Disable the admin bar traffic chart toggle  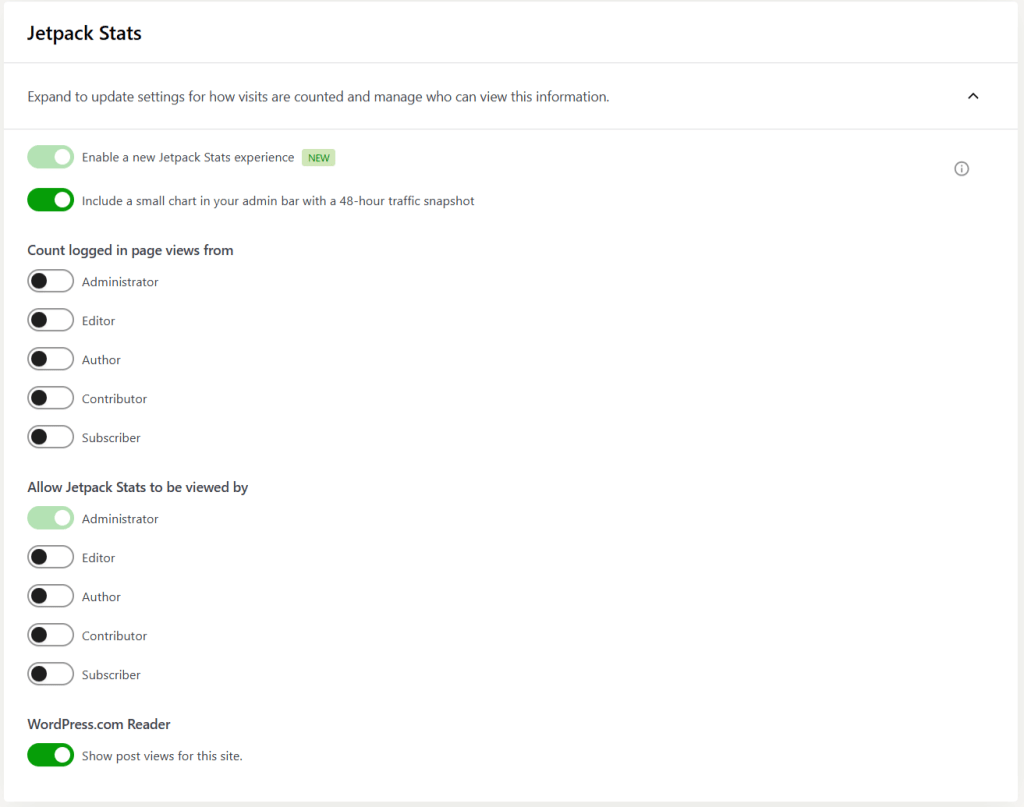(51, 200)
